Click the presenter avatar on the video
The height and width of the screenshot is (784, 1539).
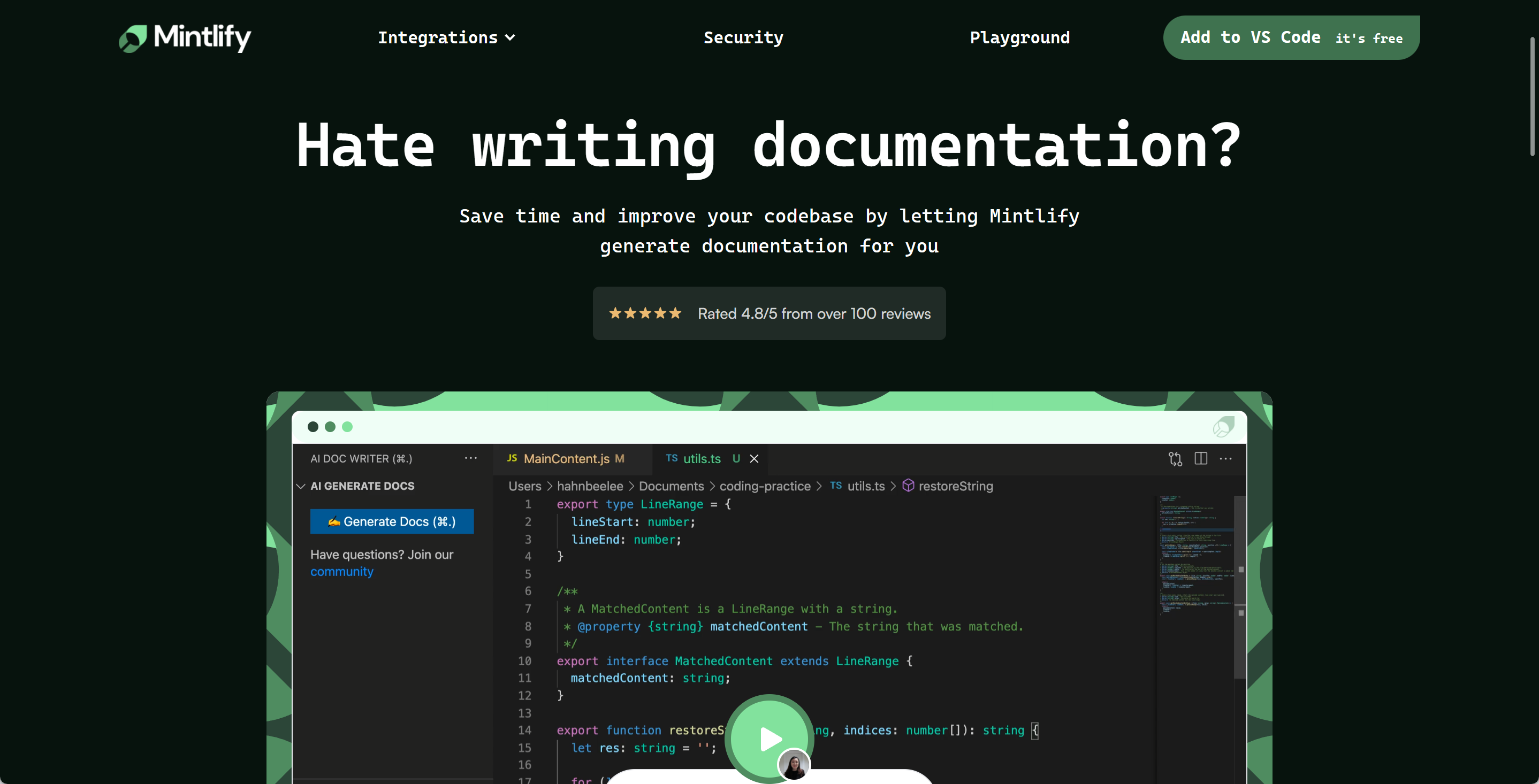[x=794, y=765]
